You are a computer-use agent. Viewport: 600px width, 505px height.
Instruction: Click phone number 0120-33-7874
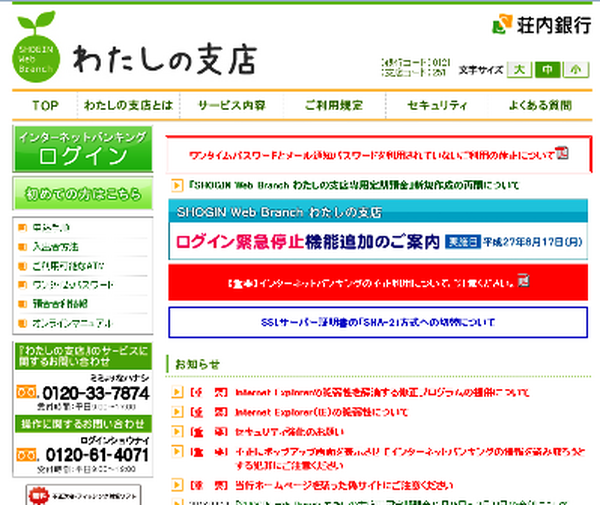tap(96, 393)
